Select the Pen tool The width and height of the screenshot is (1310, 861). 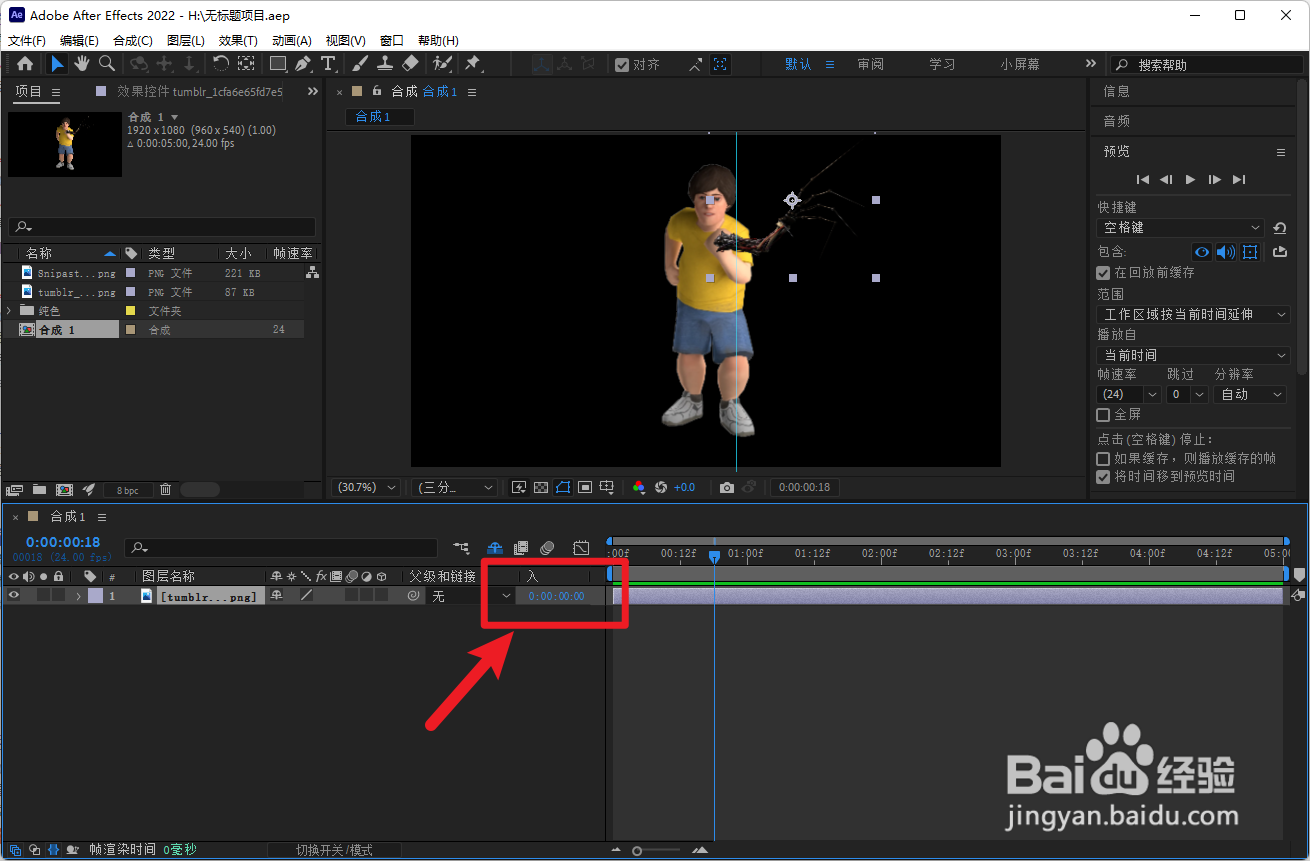pos(303,64)
